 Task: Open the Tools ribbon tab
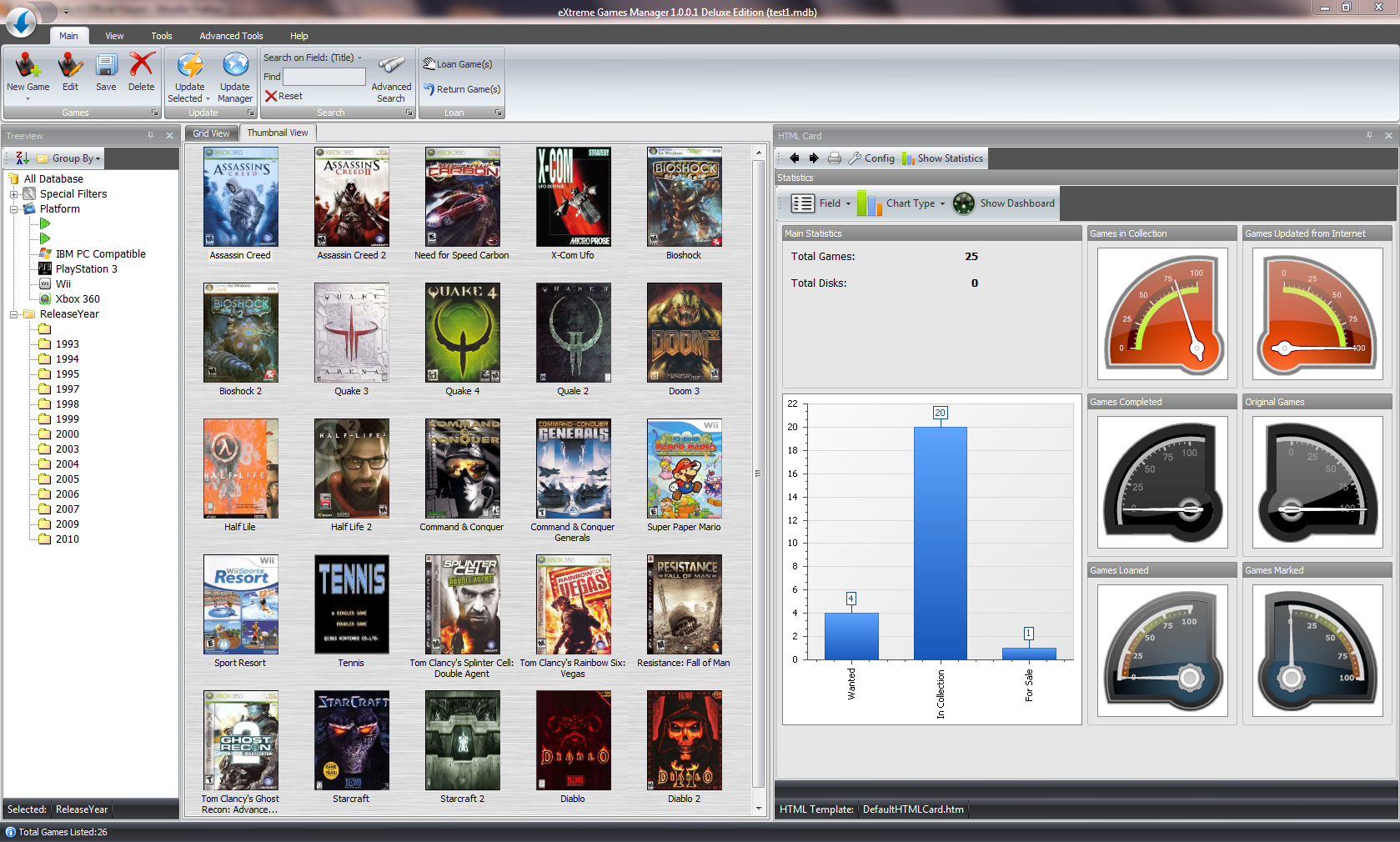pyautogui.click(x=162, y=36)
